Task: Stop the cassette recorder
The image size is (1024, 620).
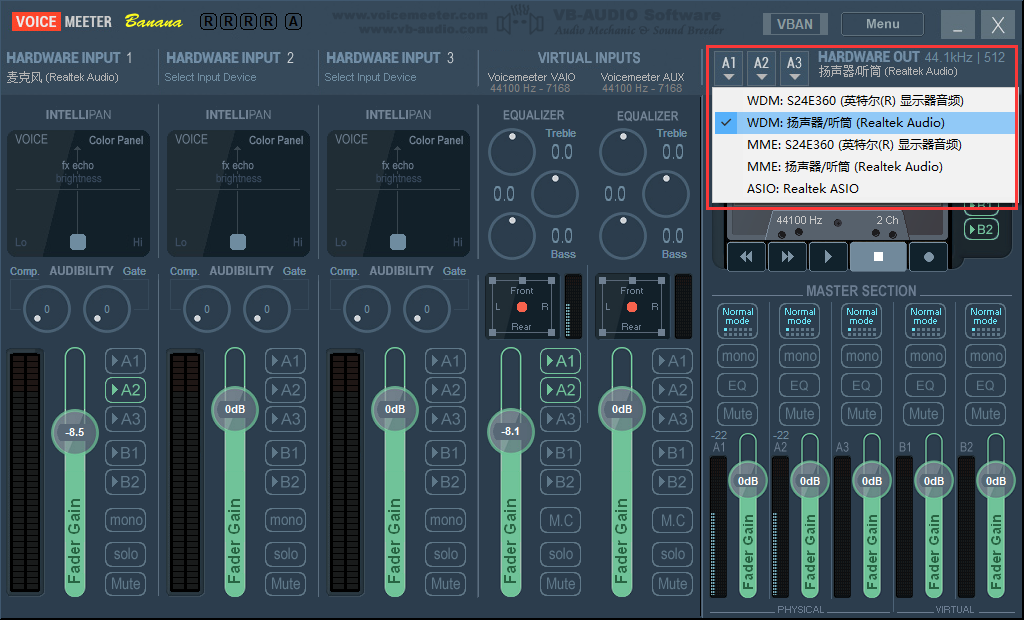Action: point(878,257)
